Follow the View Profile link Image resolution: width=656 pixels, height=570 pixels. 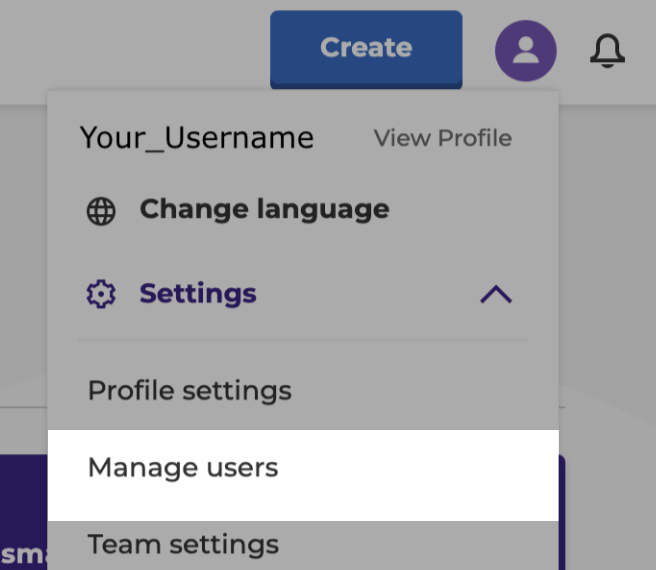(x=443, y=138)
